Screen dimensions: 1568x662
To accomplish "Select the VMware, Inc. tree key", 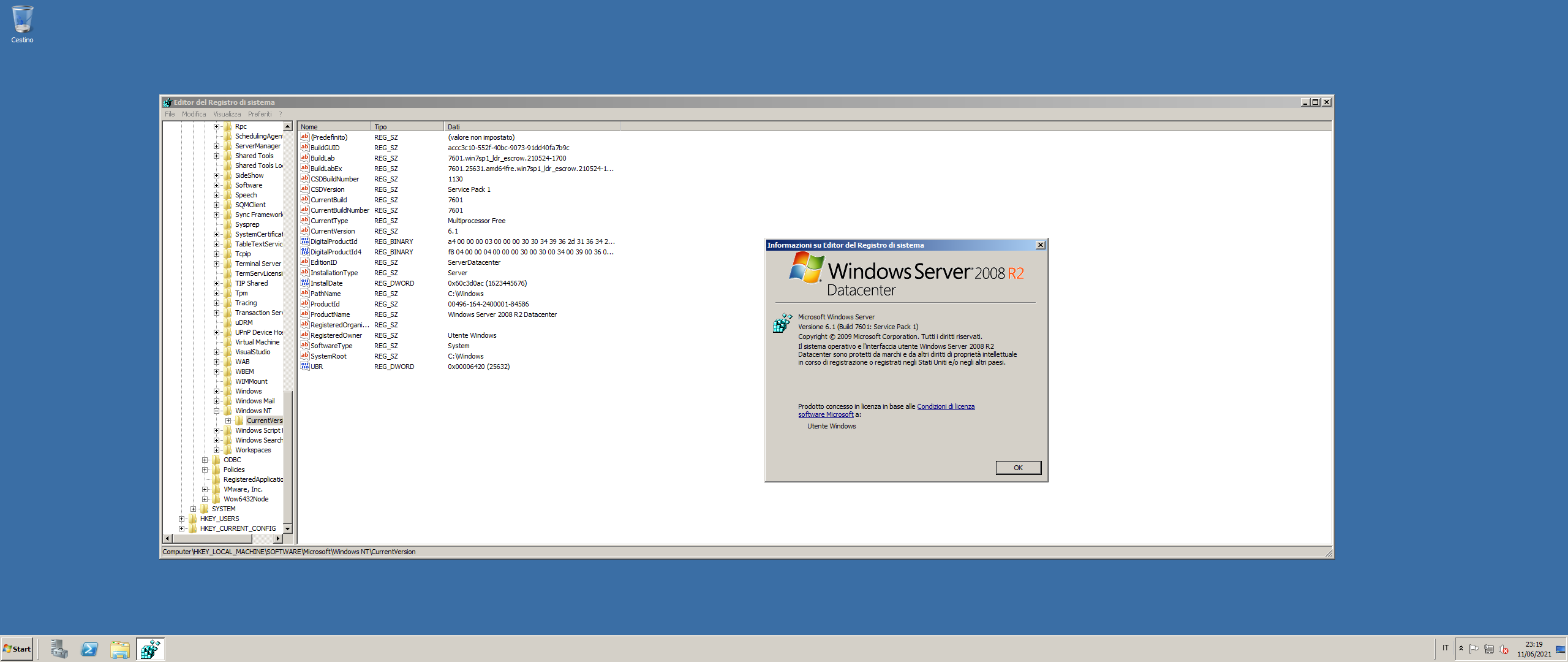I will 243,489.
